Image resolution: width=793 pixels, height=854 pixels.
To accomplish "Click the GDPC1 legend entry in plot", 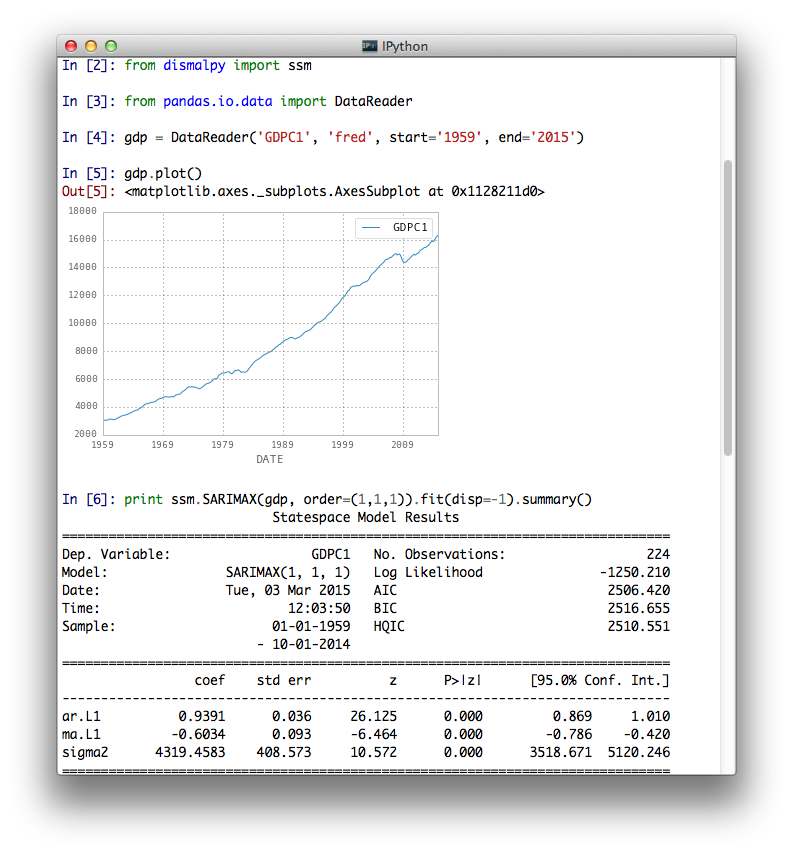I will coord(394,227).
